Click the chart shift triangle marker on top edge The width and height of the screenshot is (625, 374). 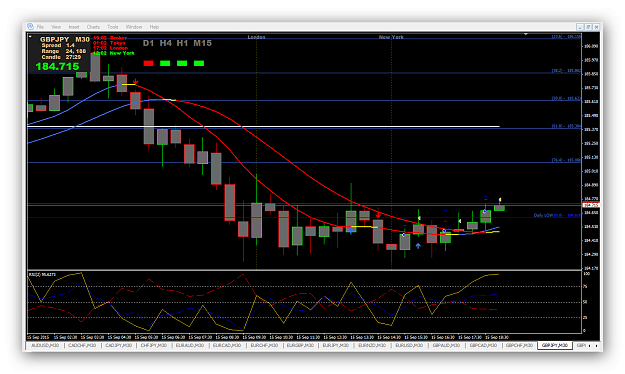click(526, 34)
